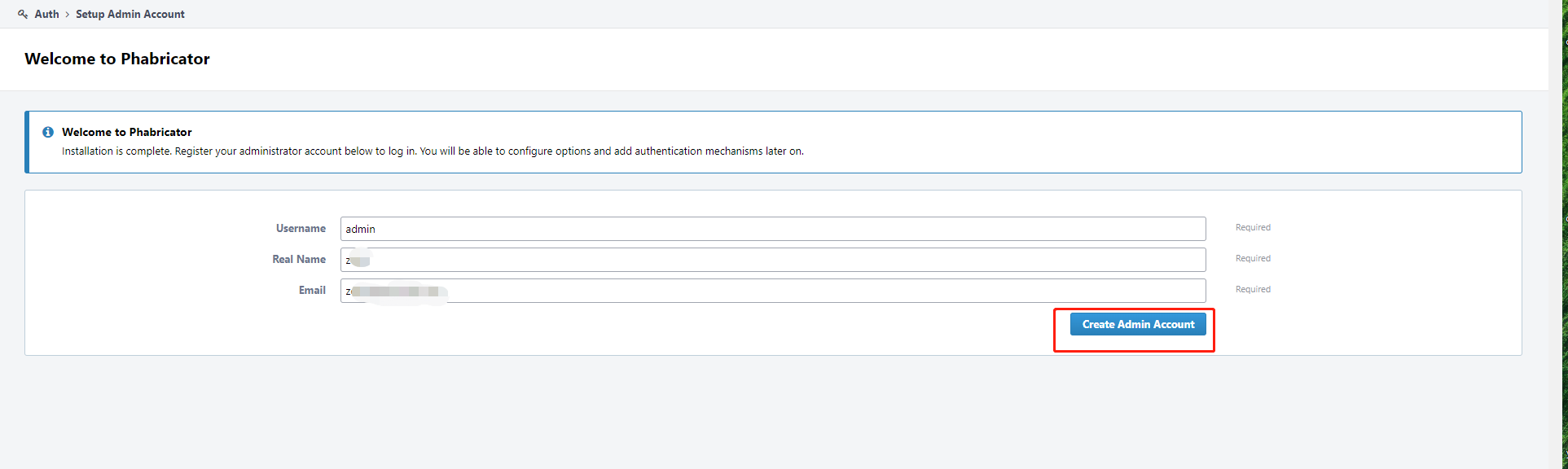The height and width of the screenshot is (469, 1568).
Task: Focus the Real Name input field
Action: click(773, 260)
